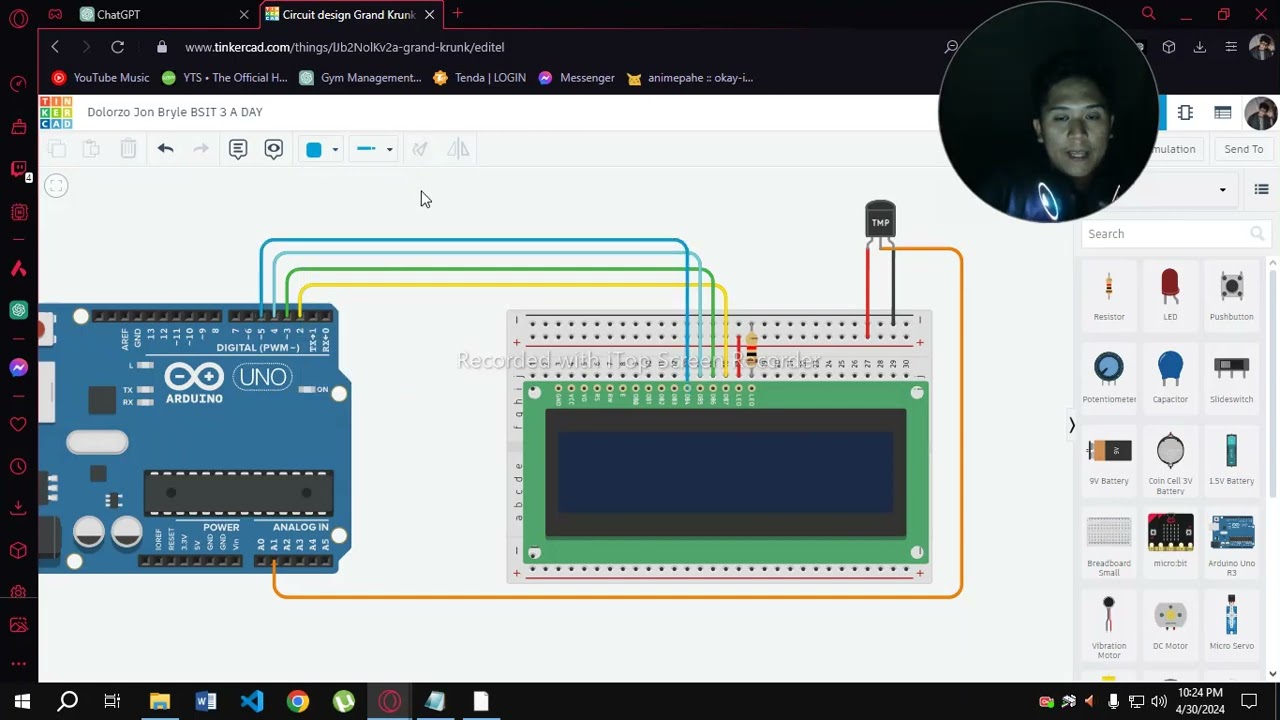Open Tenda | LOGIN bookmark

[480, 78]
